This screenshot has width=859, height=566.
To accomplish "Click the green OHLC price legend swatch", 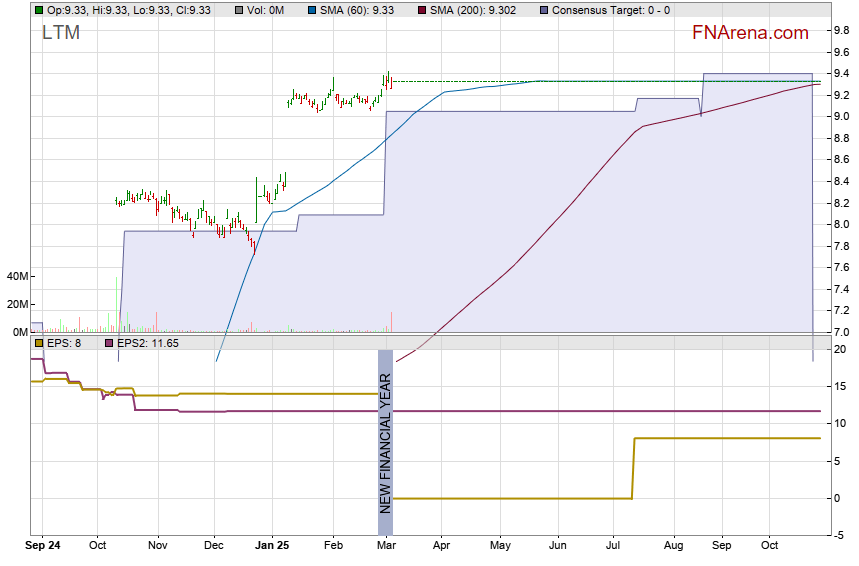I will tap(38, 10).
